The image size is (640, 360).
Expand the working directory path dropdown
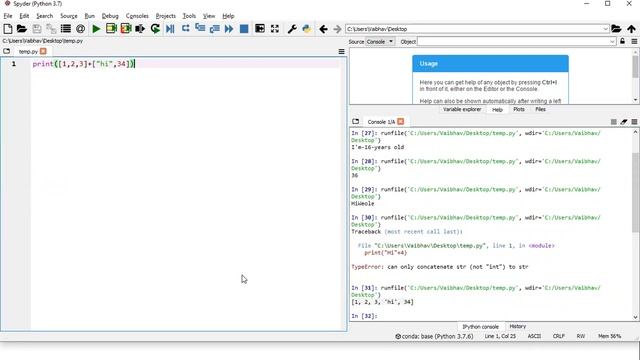click(x=605, y=29)
